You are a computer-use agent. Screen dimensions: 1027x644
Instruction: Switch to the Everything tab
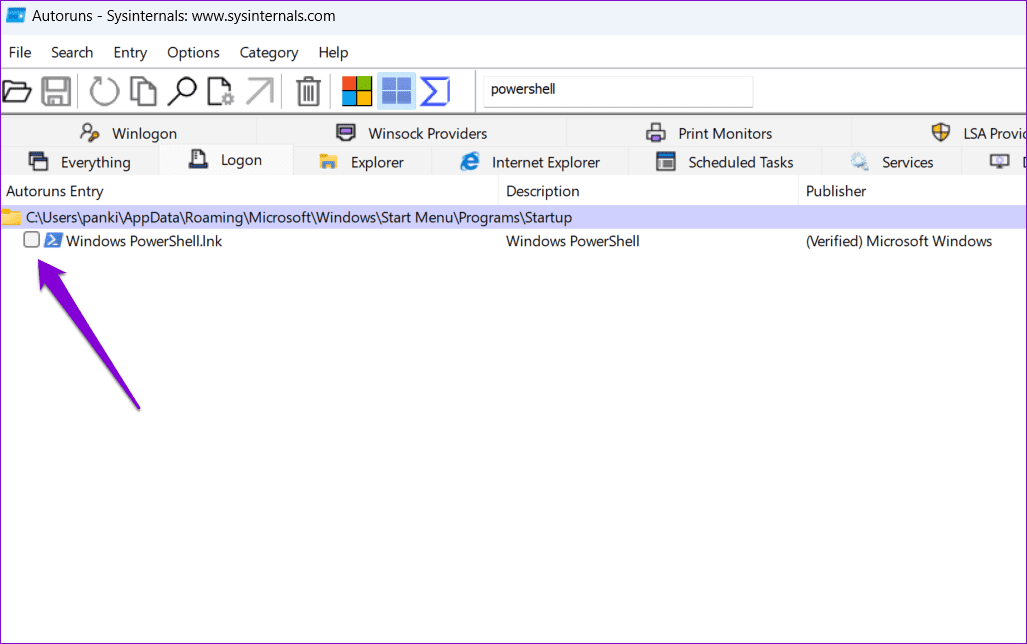click(80, 162)
